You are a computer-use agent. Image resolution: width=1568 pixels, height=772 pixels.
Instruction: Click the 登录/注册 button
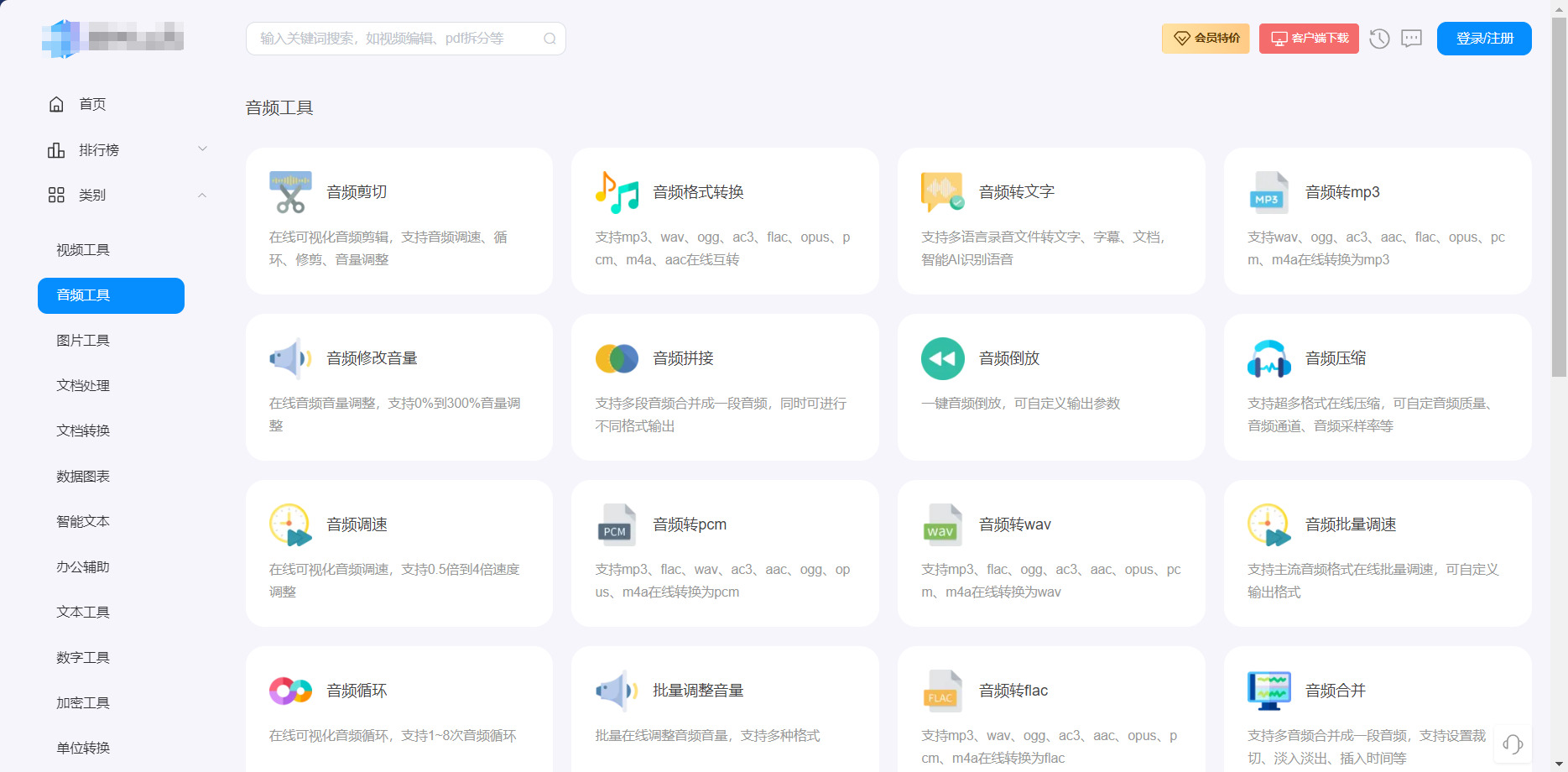point(1484,39)
